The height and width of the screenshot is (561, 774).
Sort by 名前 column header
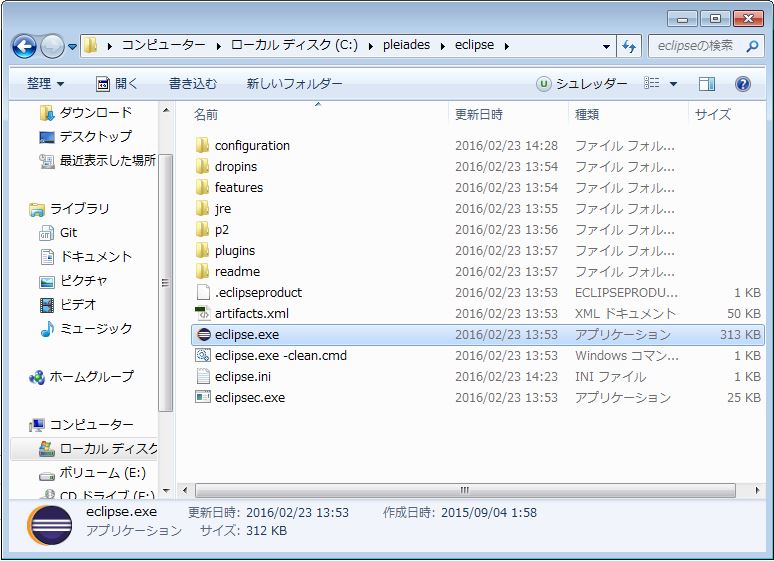coord(206,115)
